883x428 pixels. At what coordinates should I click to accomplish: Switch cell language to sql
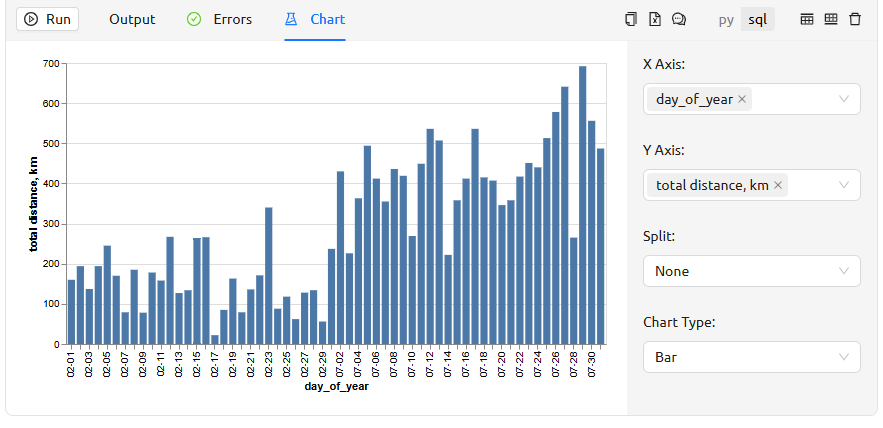point(757,19)
